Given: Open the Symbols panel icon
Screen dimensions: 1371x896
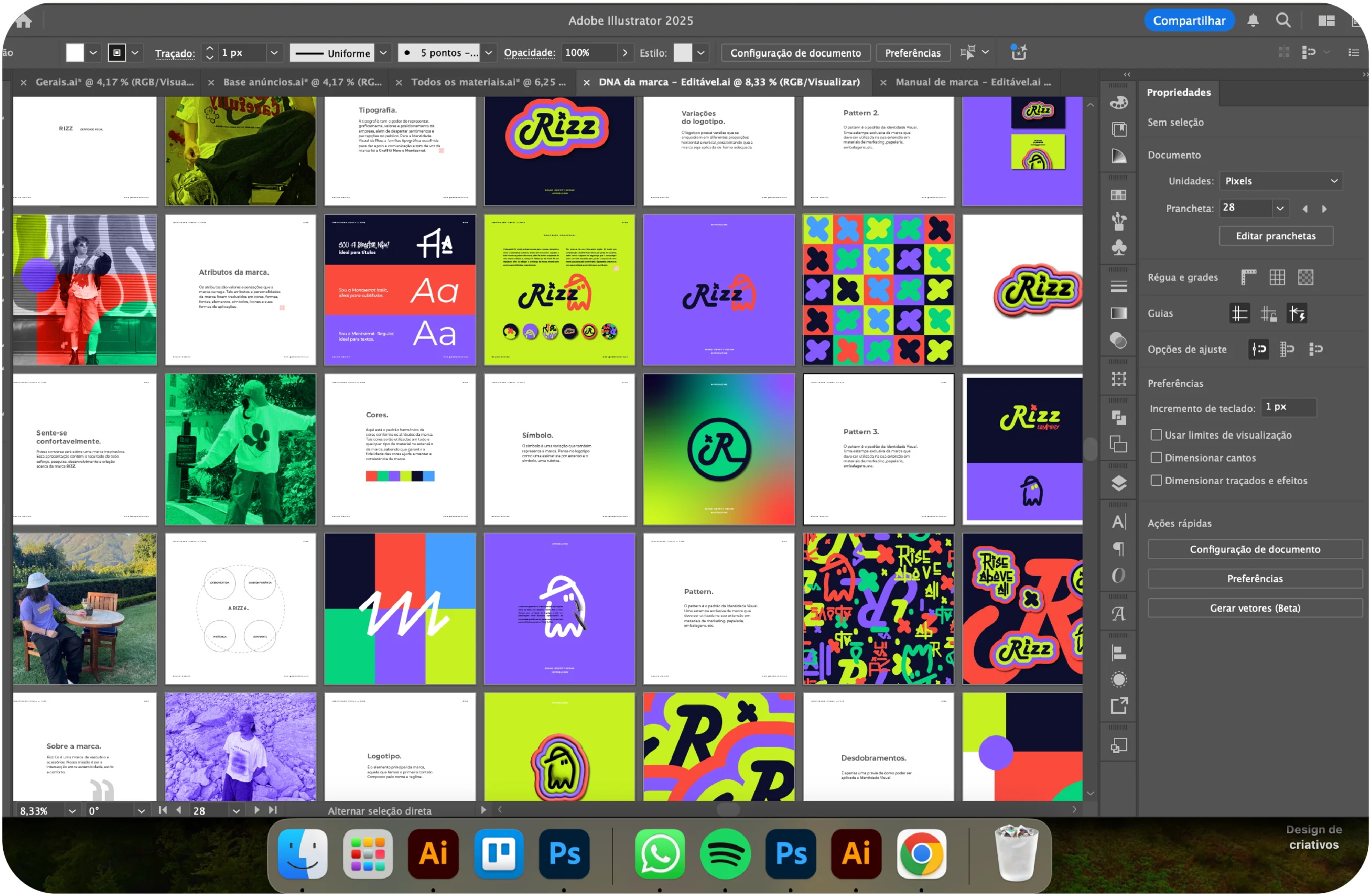Looking at the screenshot, I should click(x=1119, y=248).
